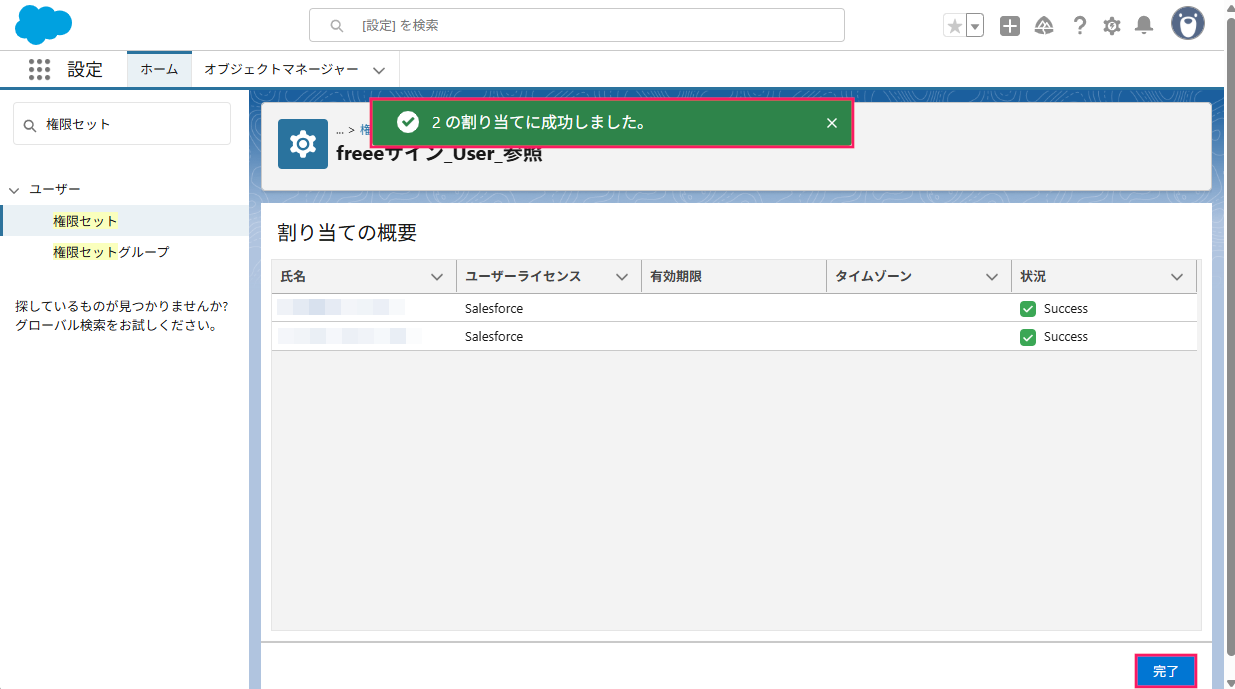Screen dimensions: 1235x689
Task: Expand the オブジェクトマネージャー tab chevron
Action: click(x=379, y=70)
